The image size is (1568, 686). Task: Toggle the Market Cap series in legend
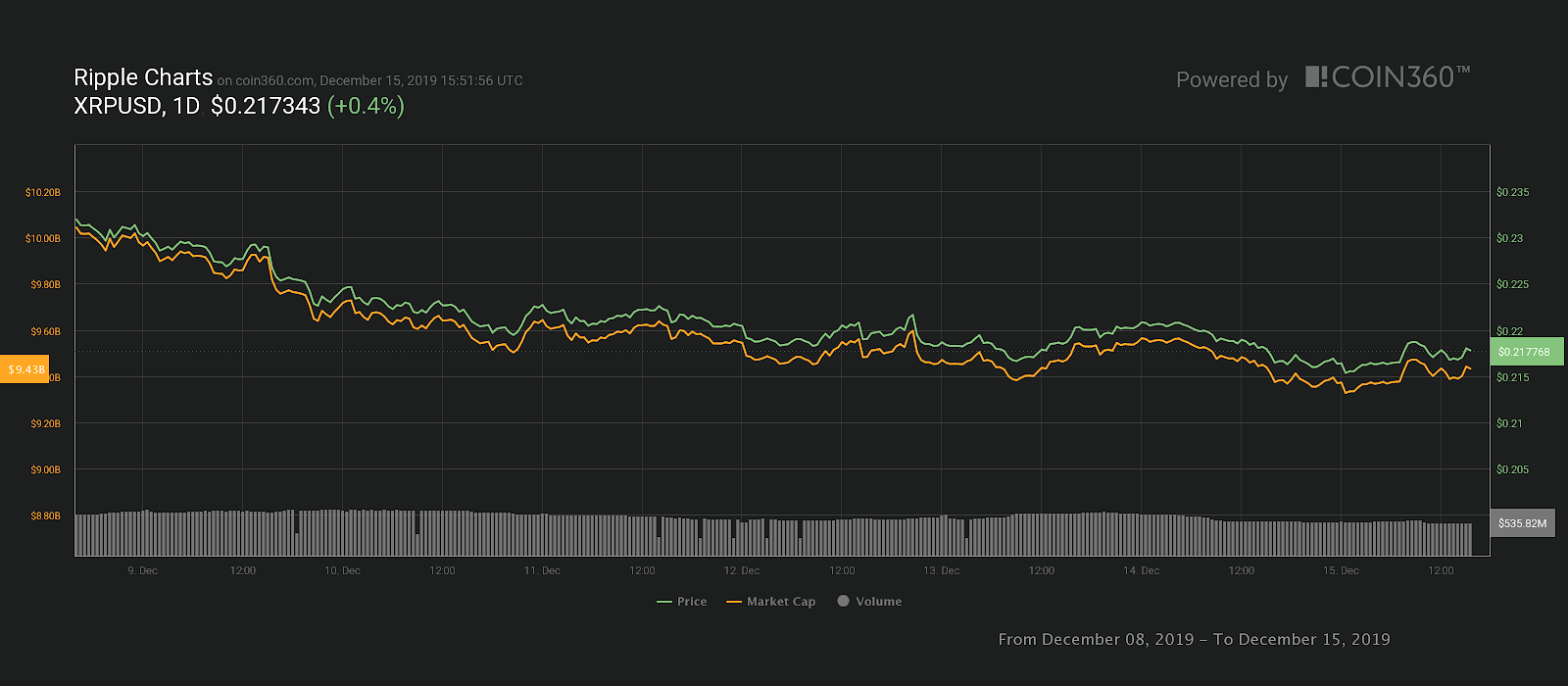(770, 602)
